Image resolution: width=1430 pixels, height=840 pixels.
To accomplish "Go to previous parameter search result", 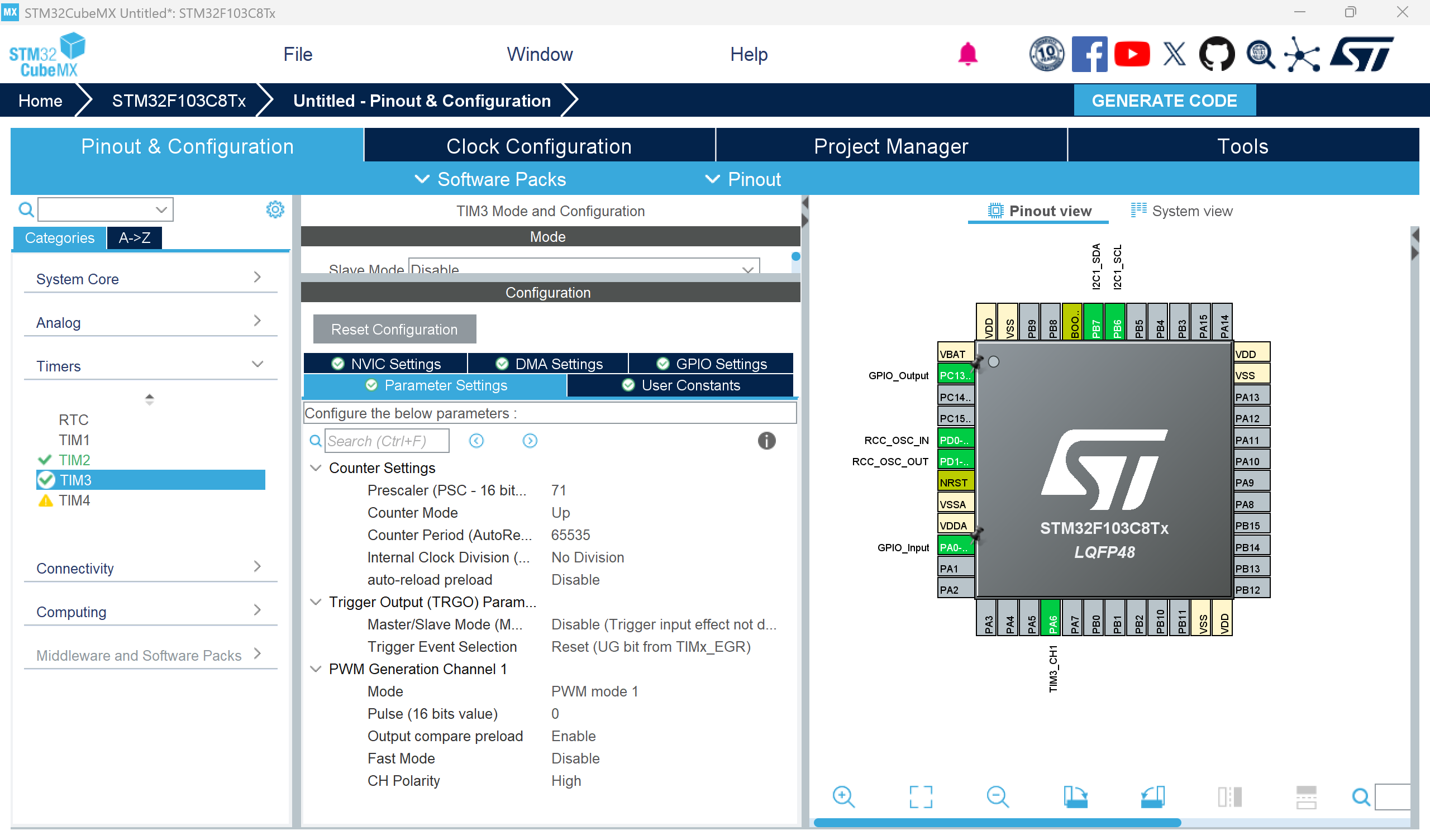I will [476, 441].
